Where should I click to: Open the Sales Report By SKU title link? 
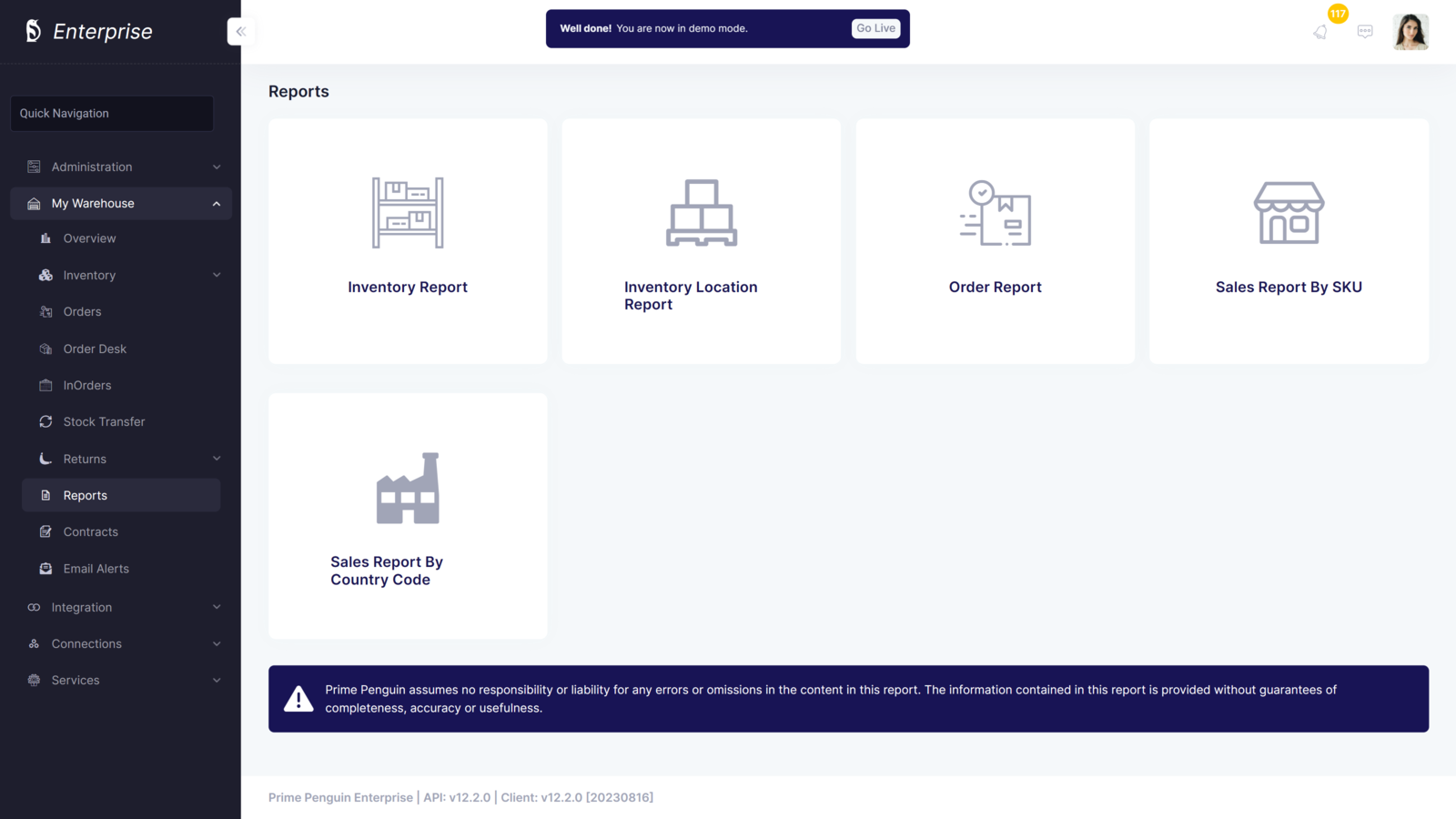coord(1289,287)
